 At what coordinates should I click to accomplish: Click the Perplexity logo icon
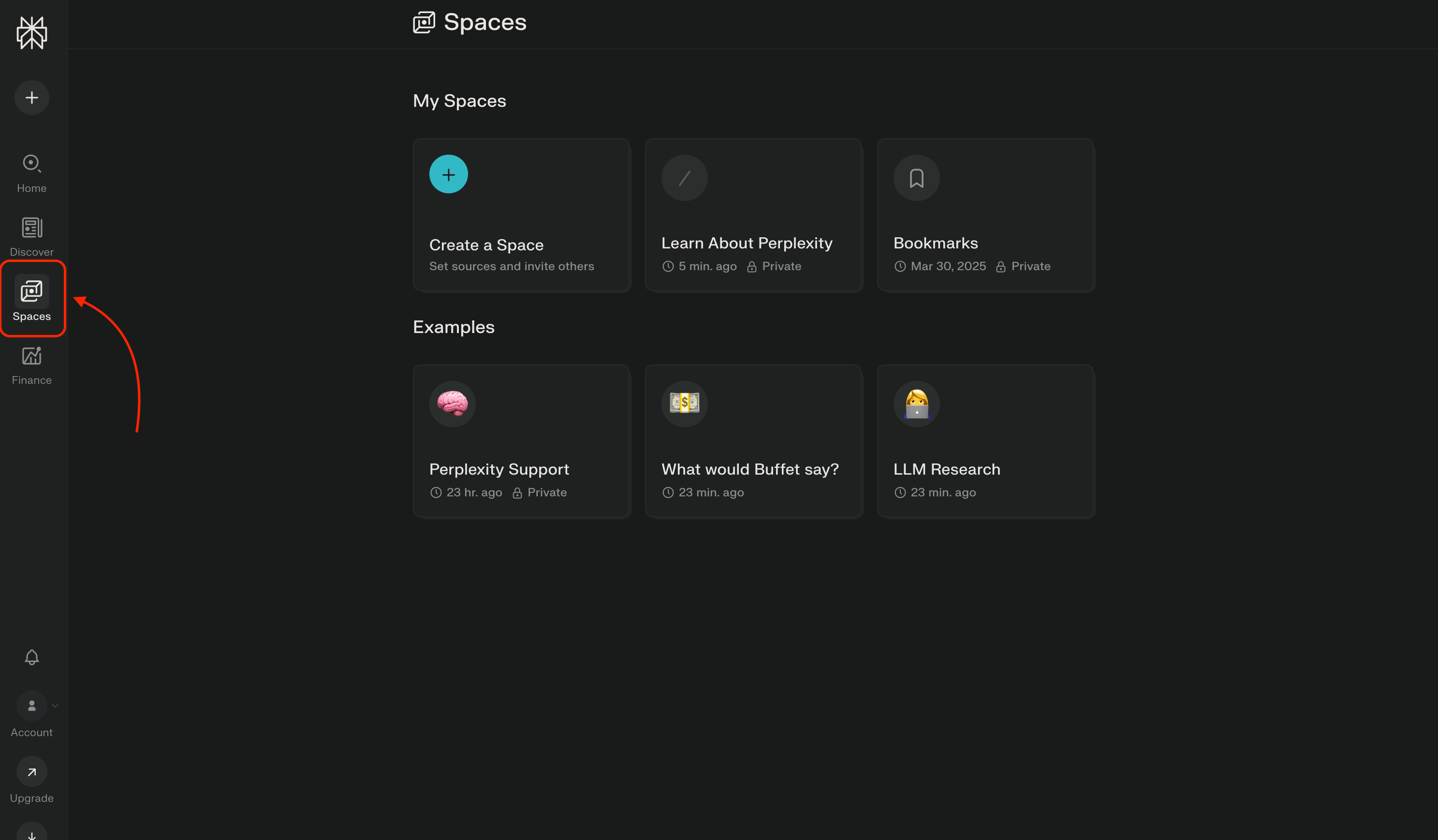31,32
